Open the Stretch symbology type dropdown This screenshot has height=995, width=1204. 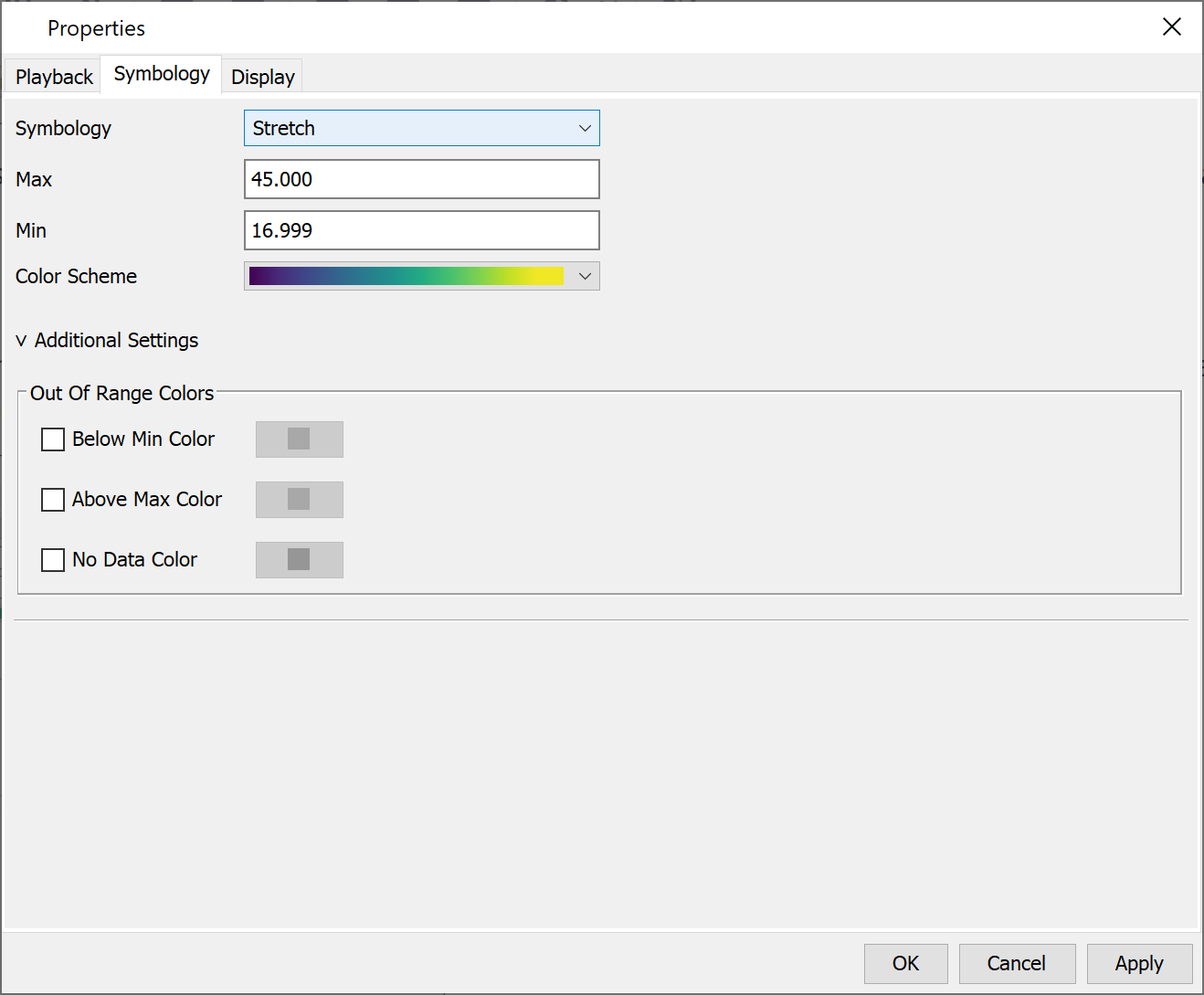[421, 128]
